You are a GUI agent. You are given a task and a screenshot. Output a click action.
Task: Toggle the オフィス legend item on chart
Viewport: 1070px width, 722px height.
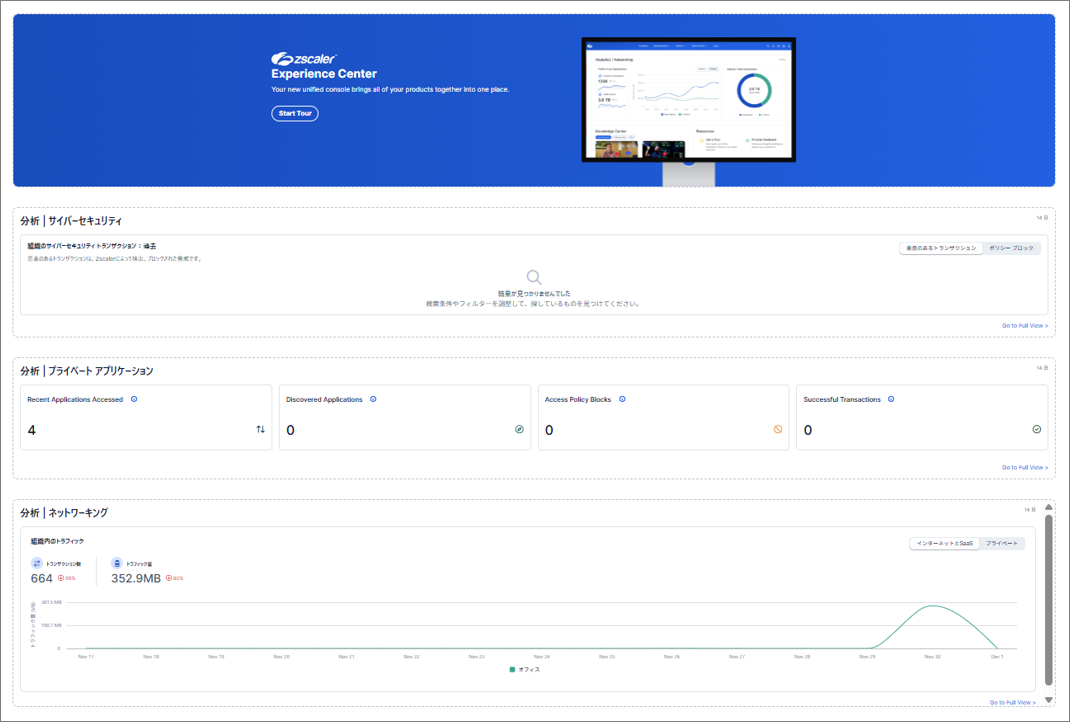point(524,669)
